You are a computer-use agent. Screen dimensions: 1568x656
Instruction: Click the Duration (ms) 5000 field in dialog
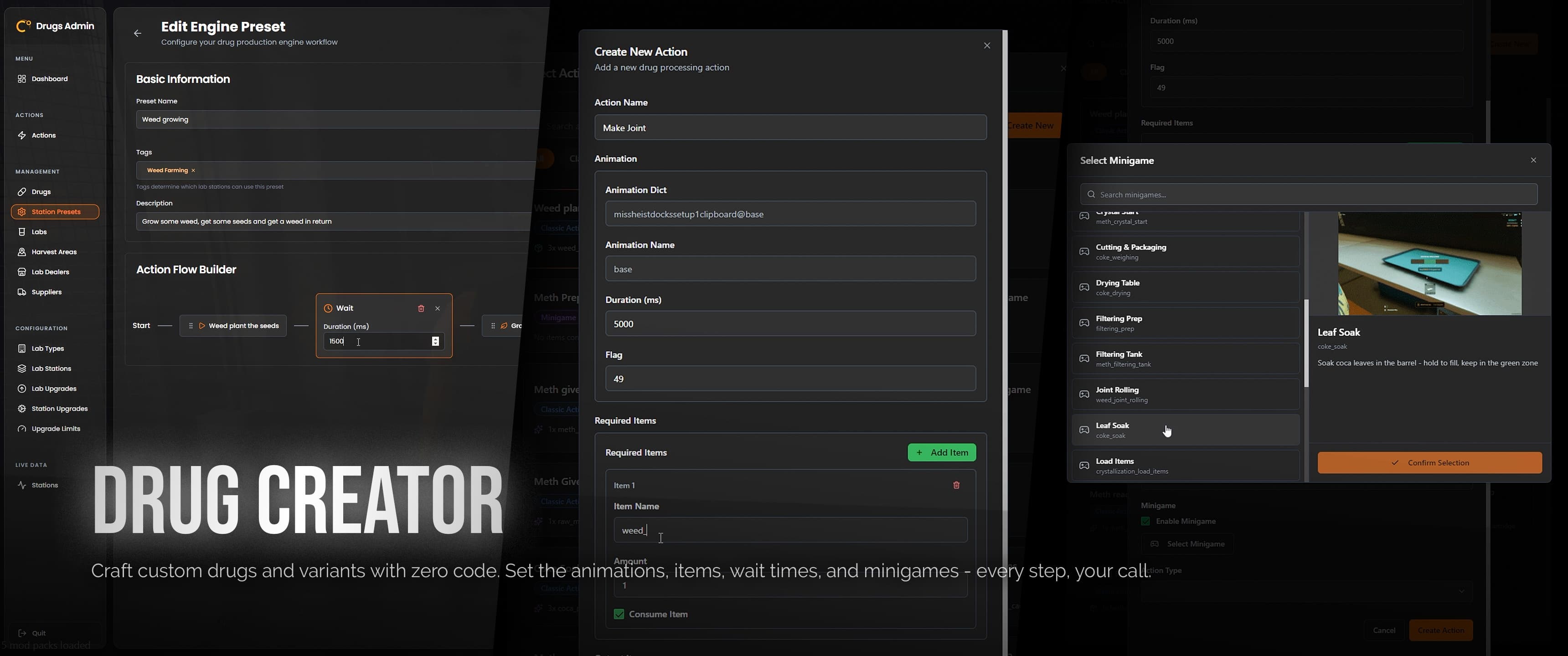coord(790,324)
